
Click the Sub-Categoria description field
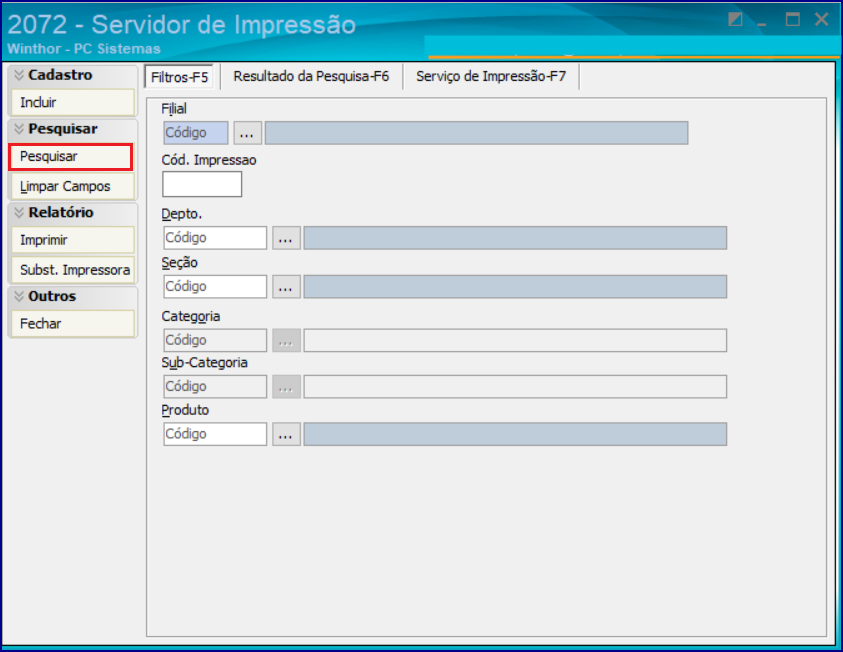[515, 386]
